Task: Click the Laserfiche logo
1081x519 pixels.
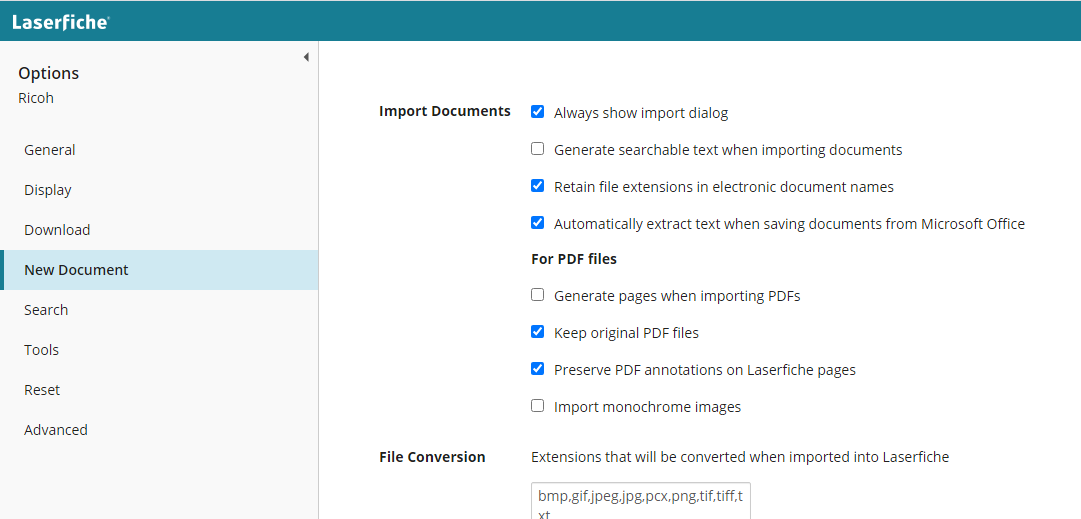Action: coord(61,21)
